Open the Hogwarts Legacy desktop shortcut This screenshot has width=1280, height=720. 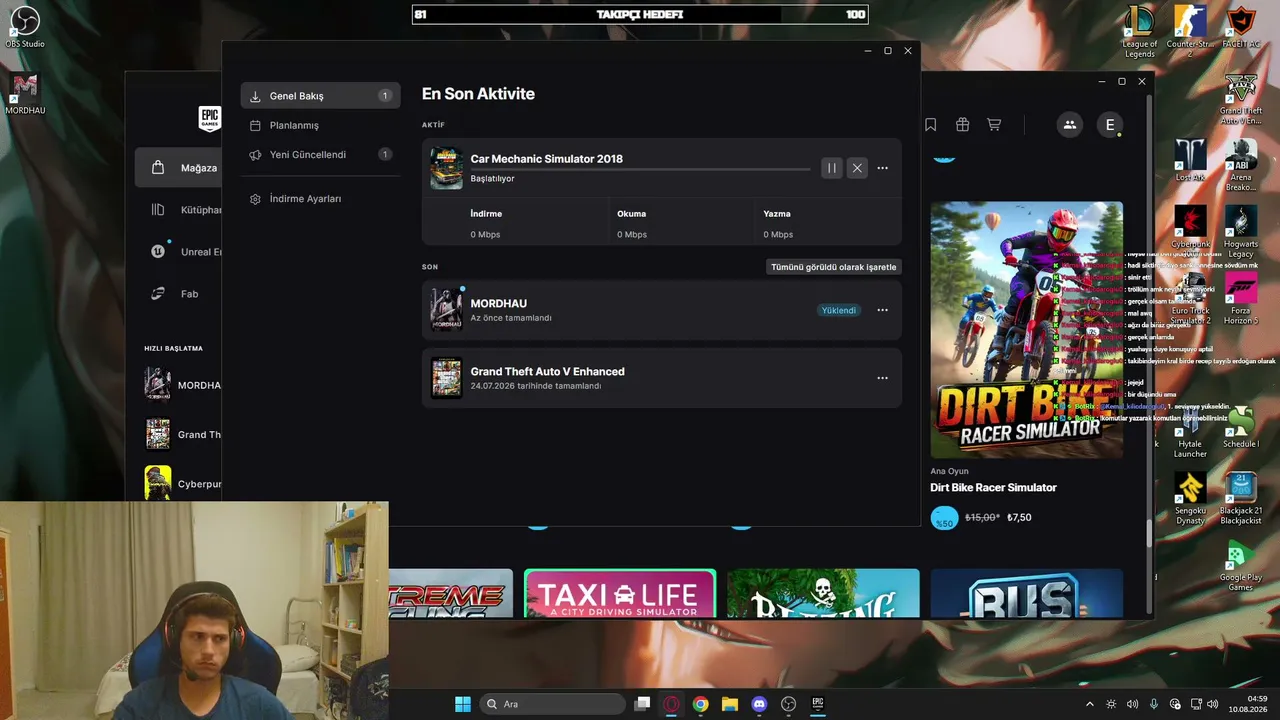[1241, 232]
